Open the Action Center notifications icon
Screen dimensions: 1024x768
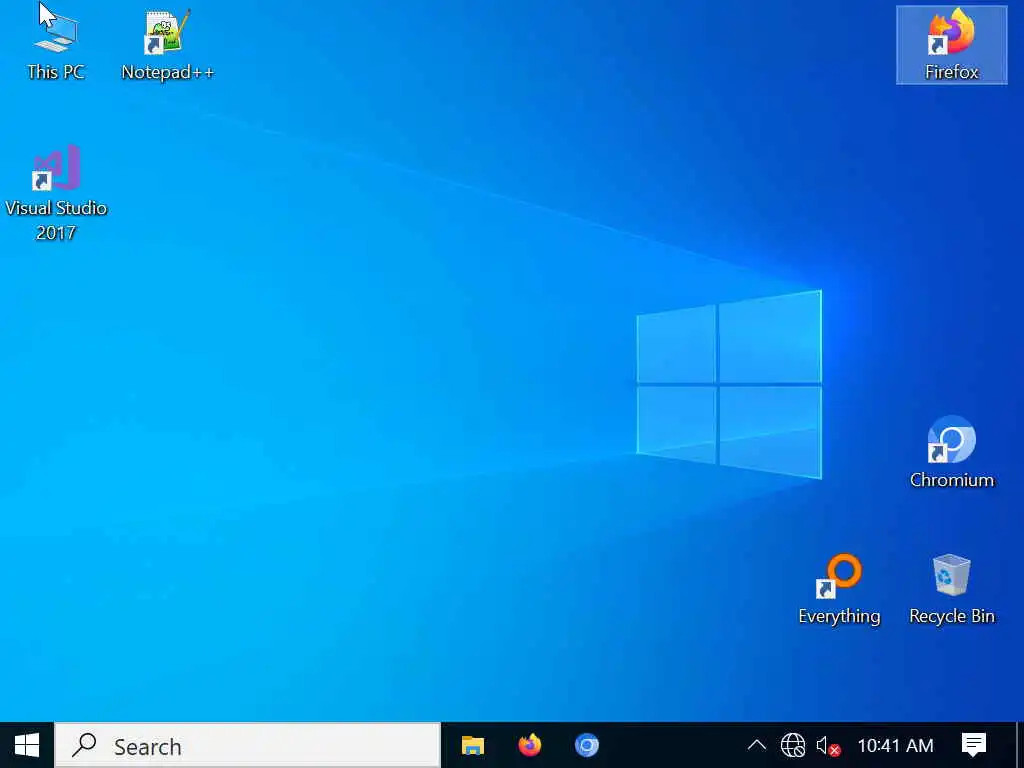[973, 745]
